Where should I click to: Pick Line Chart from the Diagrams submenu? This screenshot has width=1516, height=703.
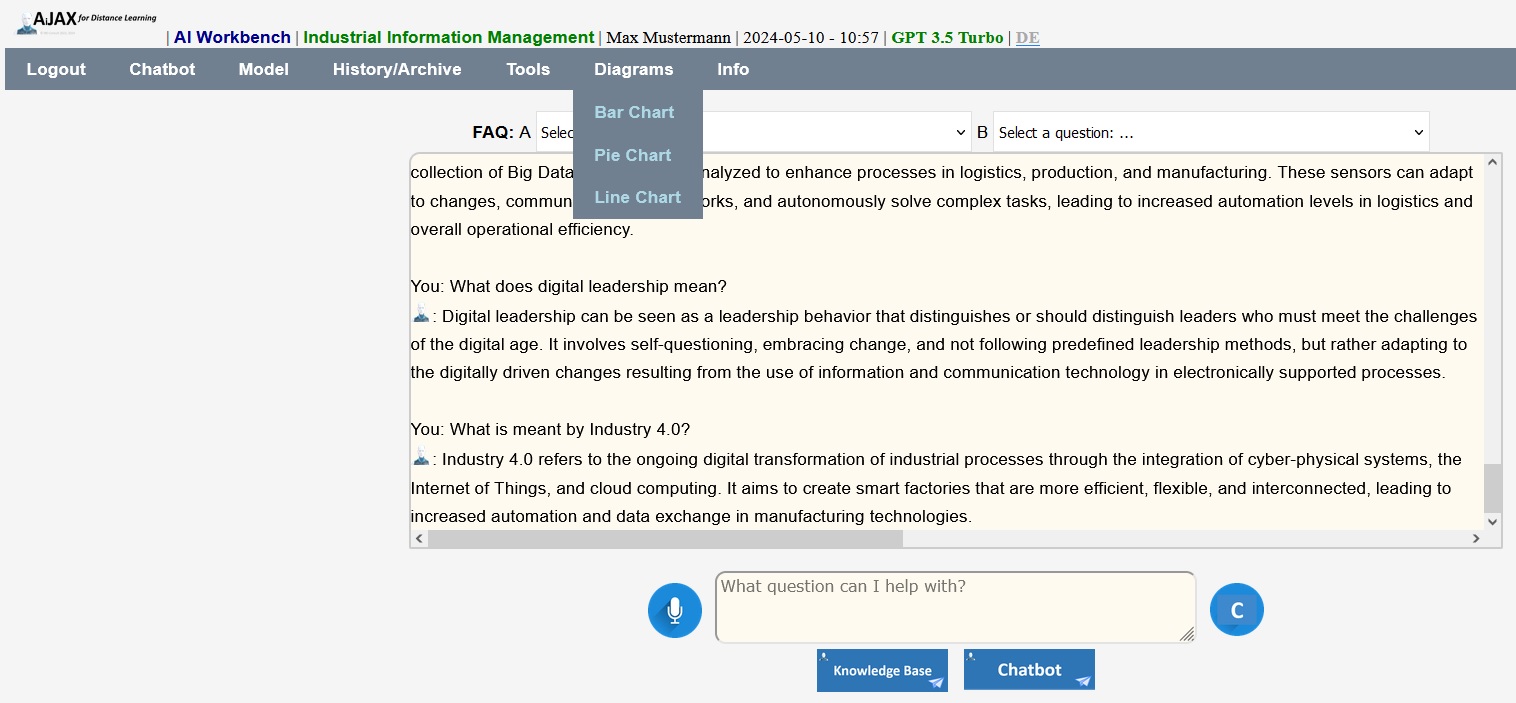tap(637, 197)
